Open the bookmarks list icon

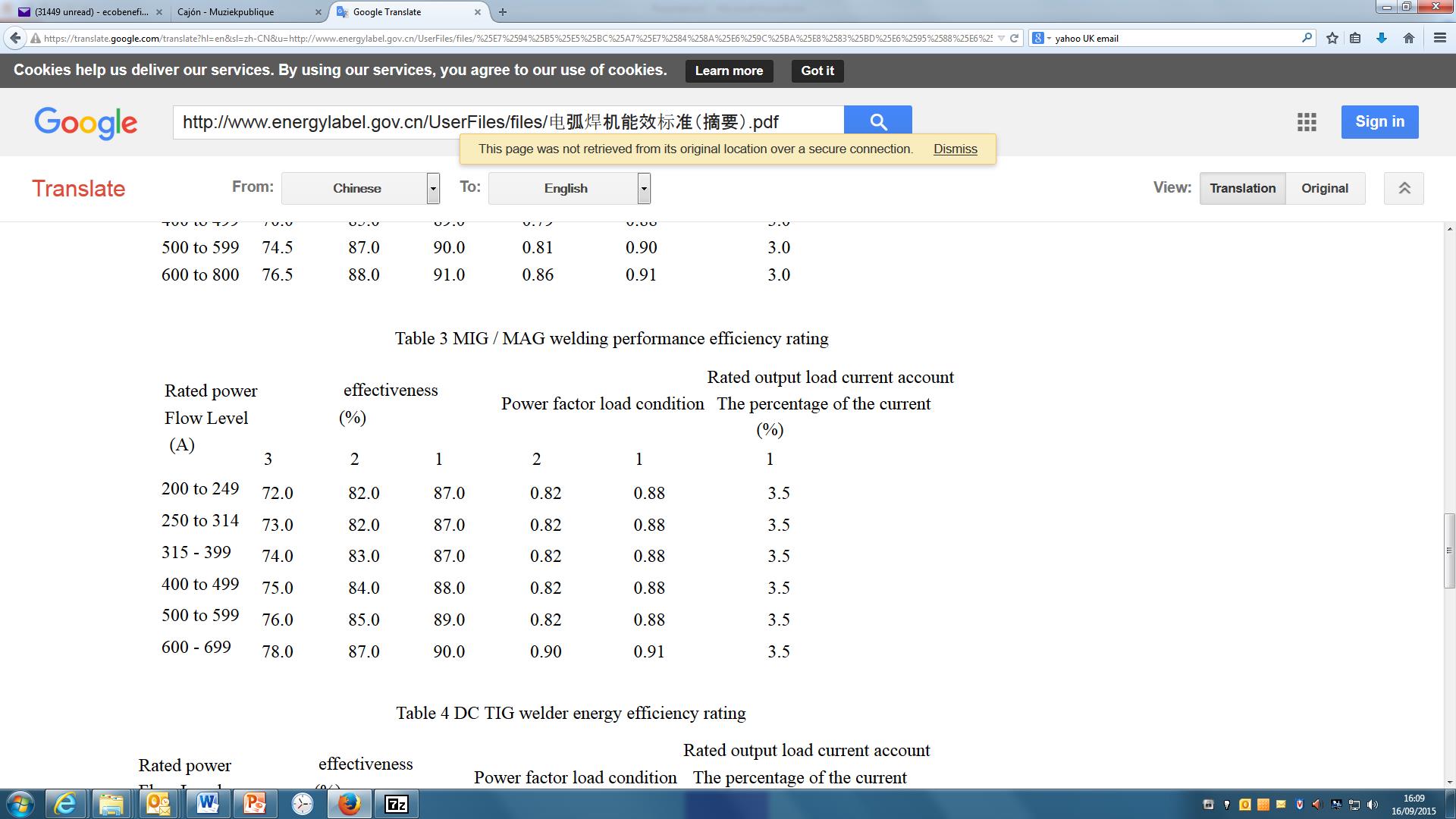[1355, 38]
